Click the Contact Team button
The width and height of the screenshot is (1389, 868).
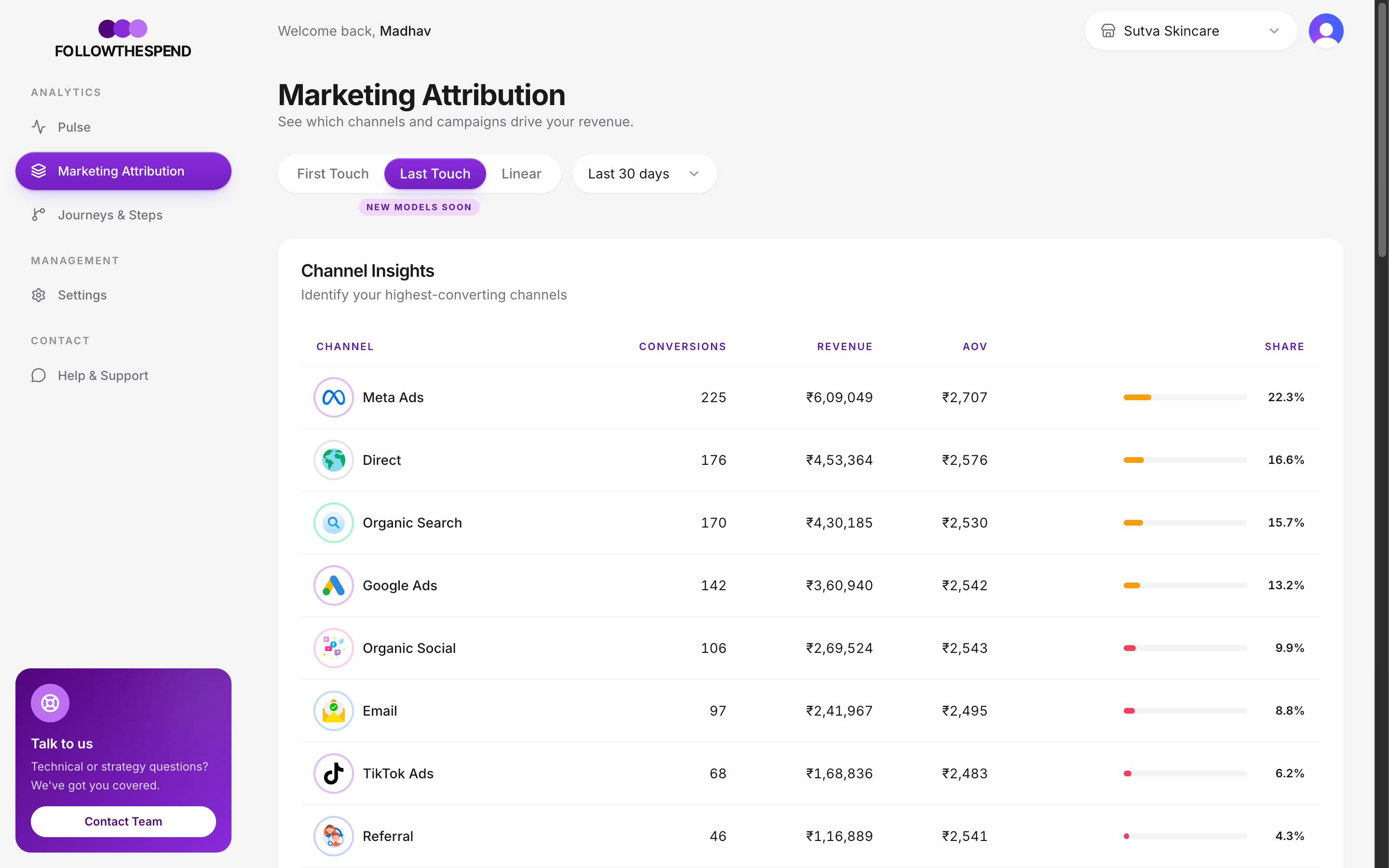coord(123,822)
